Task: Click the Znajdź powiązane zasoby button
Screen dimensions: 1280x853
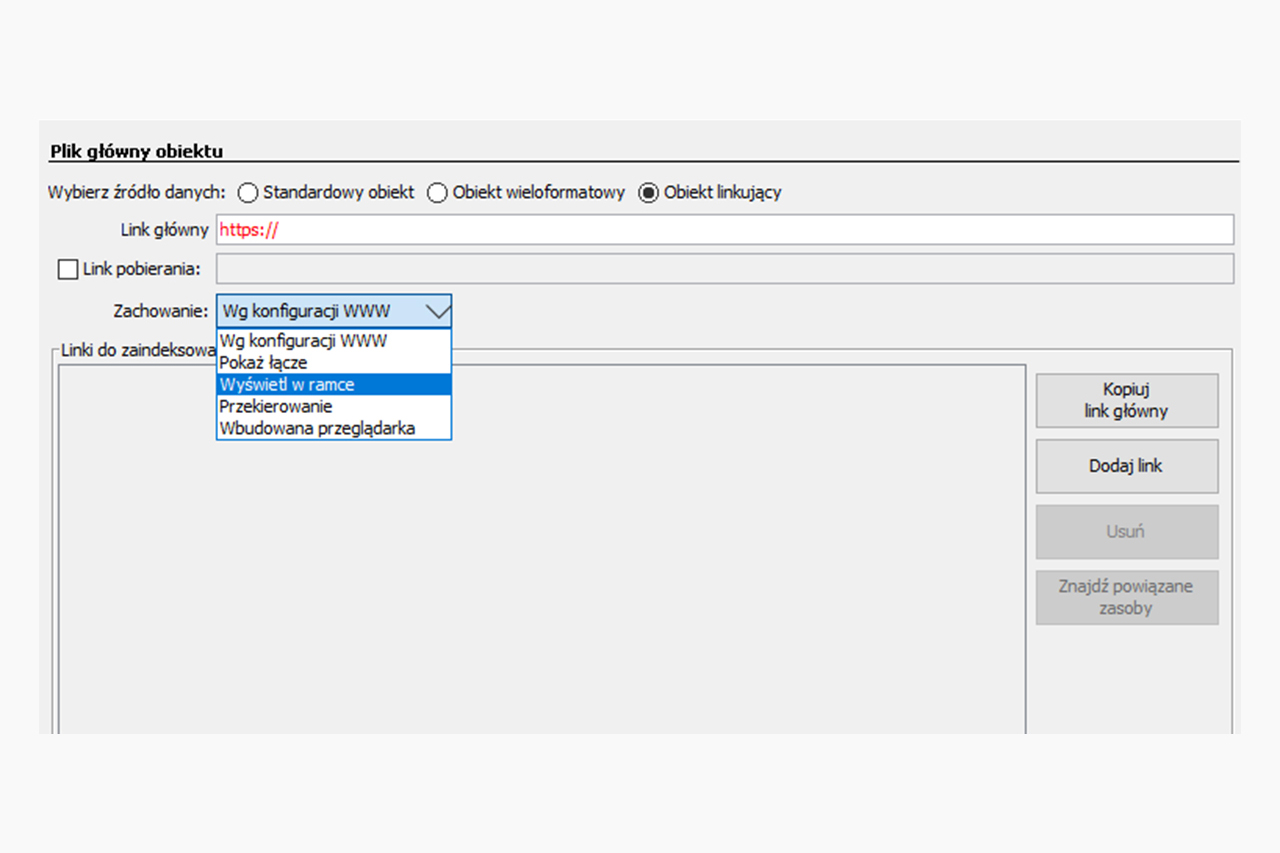Action: [x=1126, y=597]
